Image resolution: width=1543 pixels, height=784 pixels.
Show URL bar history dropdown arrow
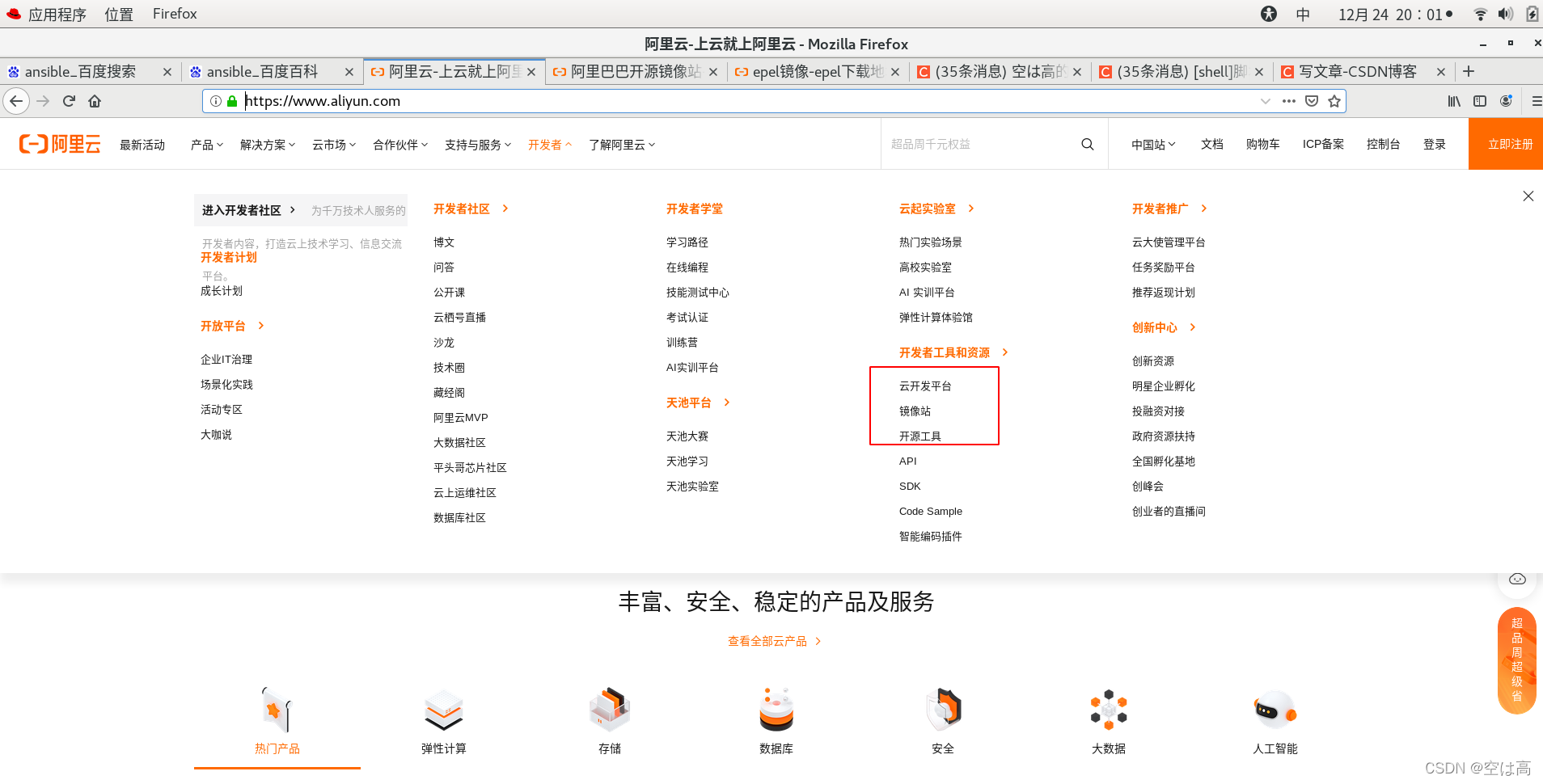[1266, 101]
